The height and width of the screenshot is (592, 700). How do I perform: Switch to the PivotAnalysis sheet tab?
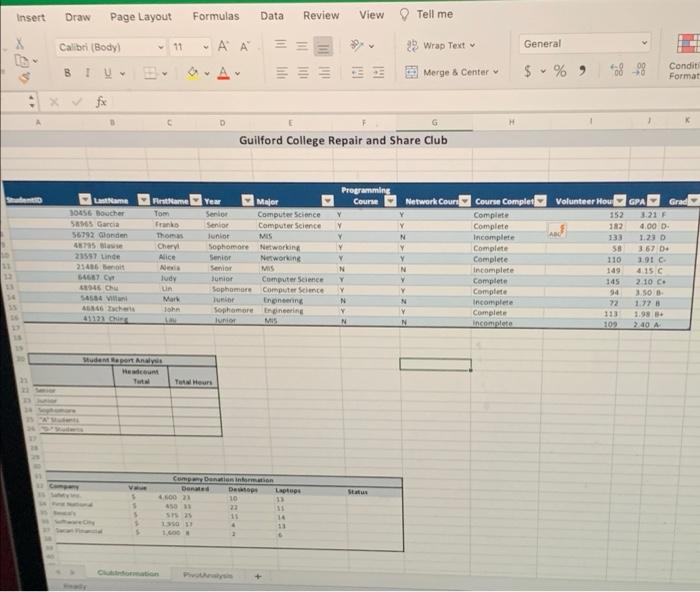point(208,575)
